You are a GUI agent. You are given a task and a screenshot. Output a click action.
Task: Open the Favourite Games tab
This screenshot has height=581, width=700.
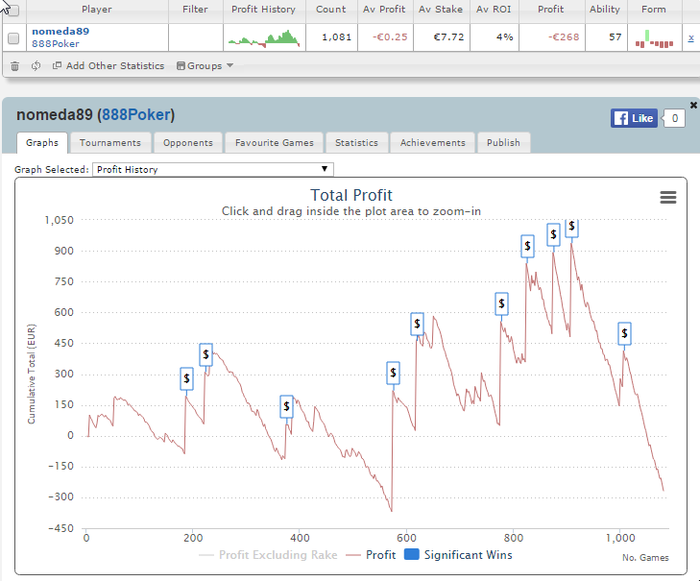pyautogui.click(x=274, y=143)
